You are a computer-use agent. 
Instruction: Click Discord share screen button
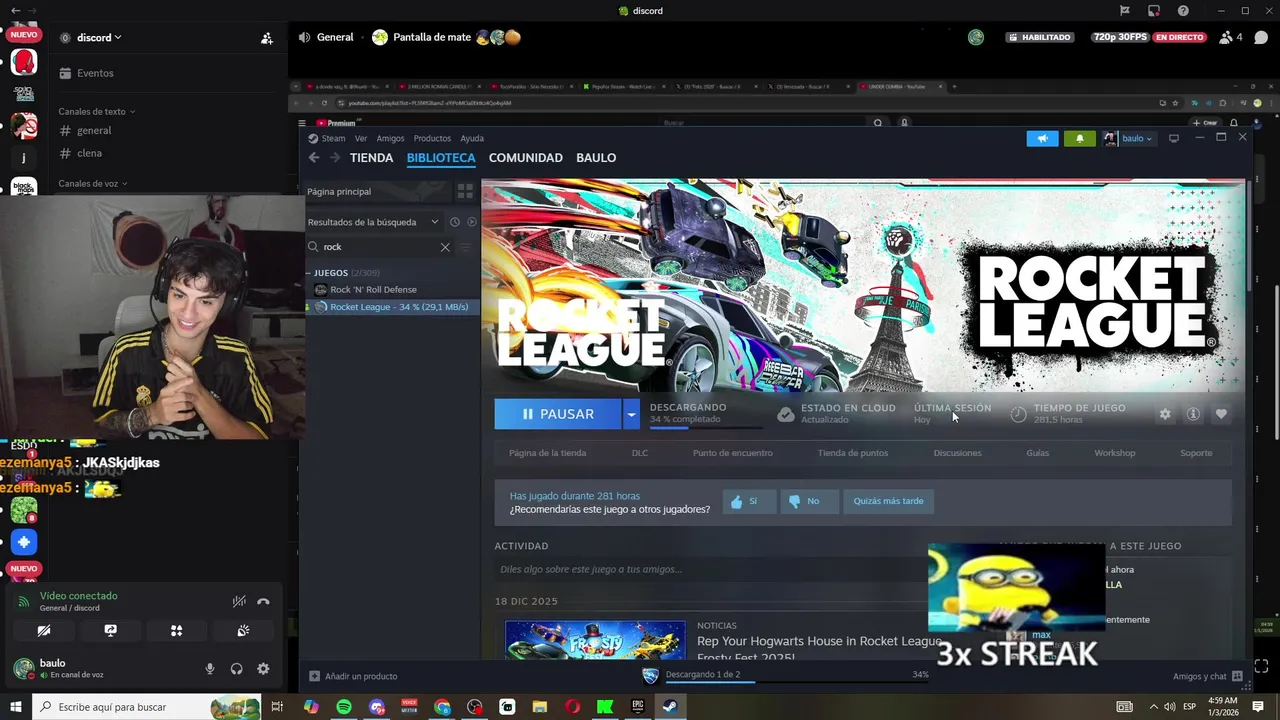click(x=110, y=631)
